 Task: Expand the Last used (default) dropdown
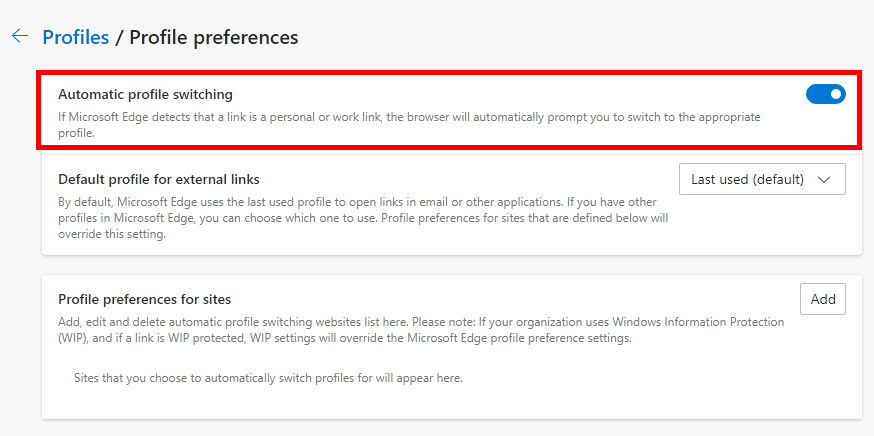pos(761,179)
